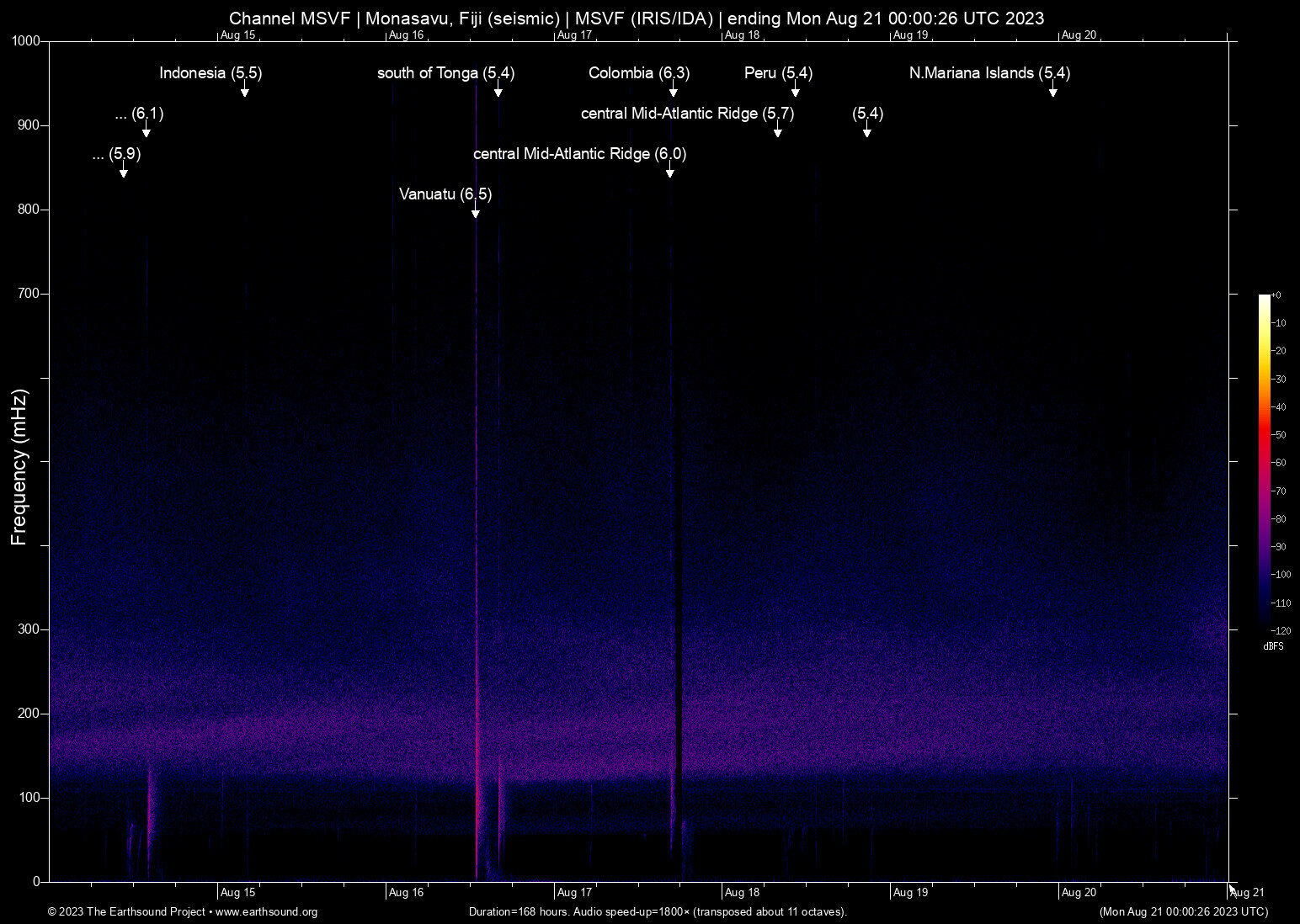The image size is (1300, 924).
Task: Click the Peru (5.4) event label
Action: coord(779,73)
